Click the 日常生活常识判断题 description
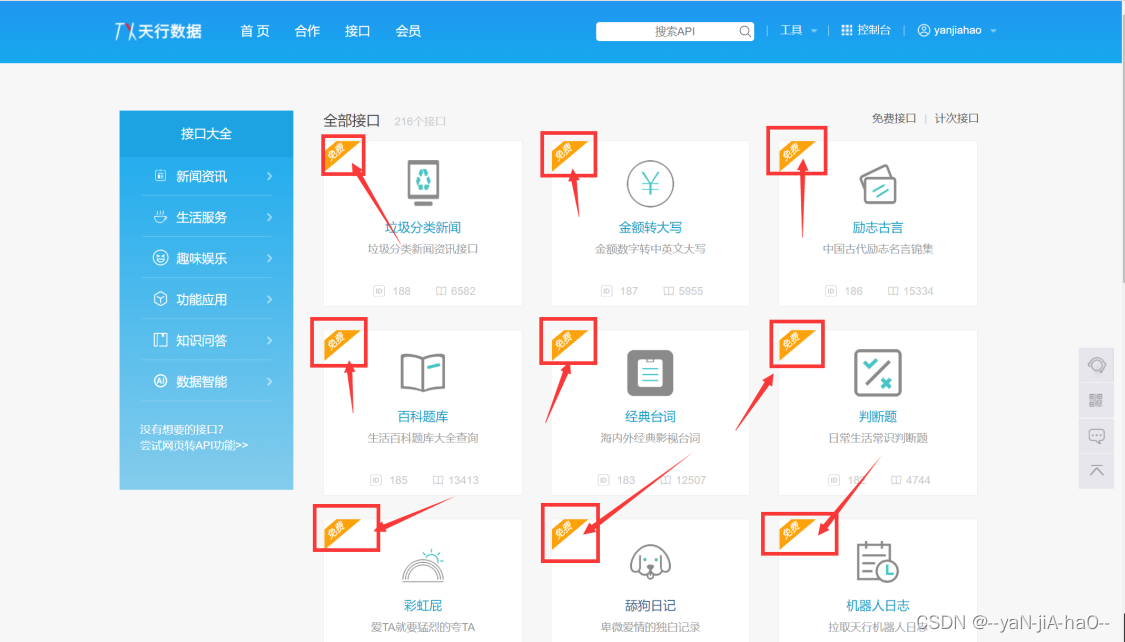 (877, 438)
